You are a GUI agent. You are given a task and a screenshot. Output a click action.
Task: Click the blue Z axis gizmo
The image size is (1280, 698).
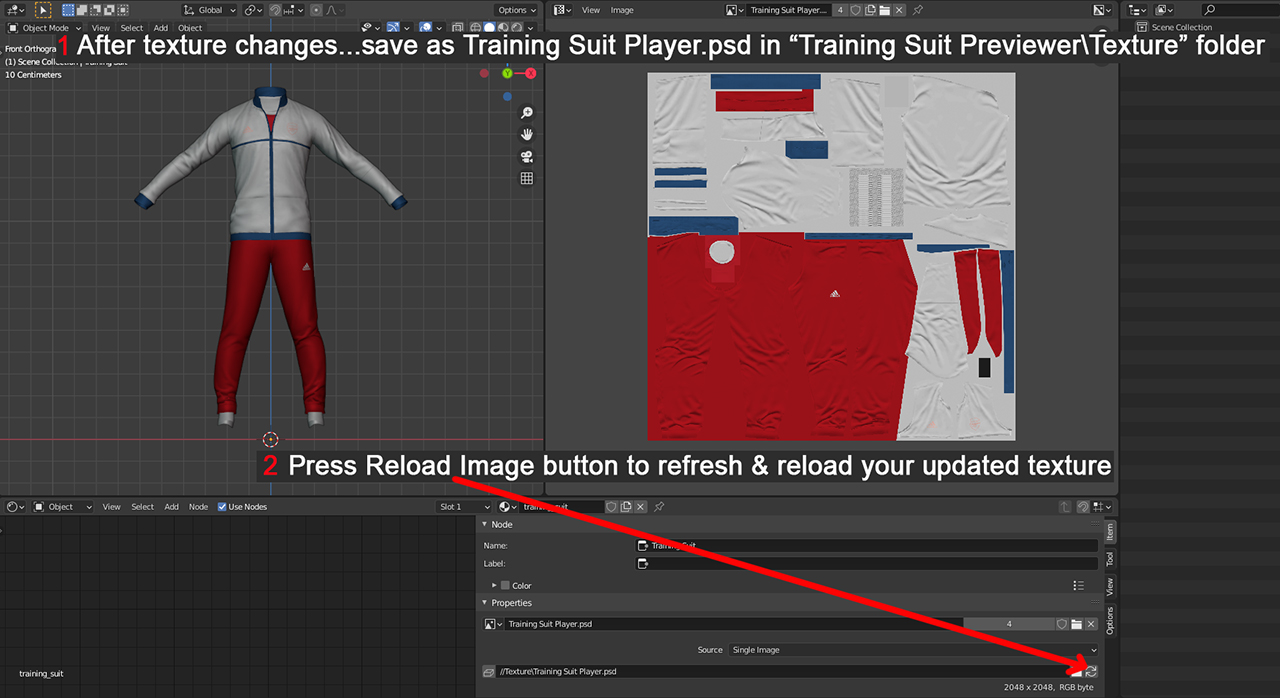(508, 96)
